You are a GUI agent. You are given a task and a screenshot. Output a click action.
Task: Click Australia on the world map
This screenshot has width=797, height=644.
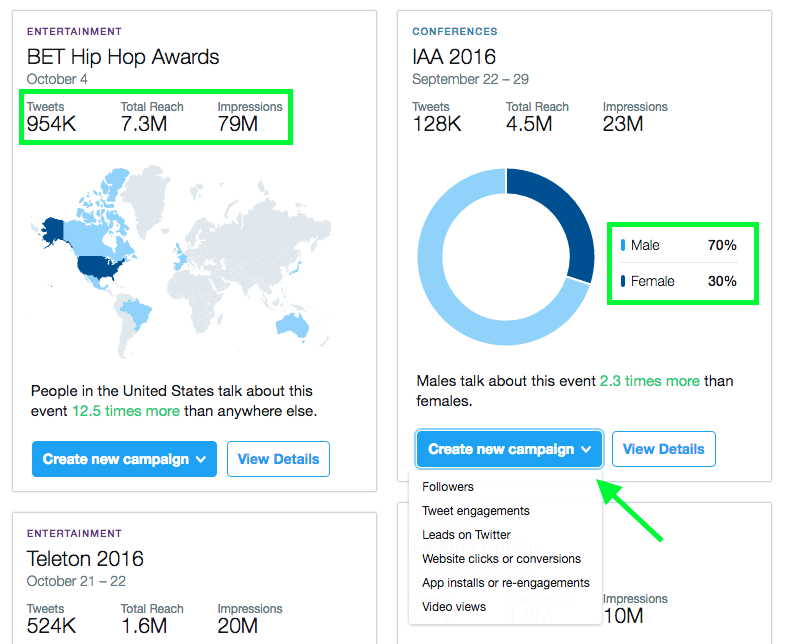pyautogui.click(x=292, y=325)
